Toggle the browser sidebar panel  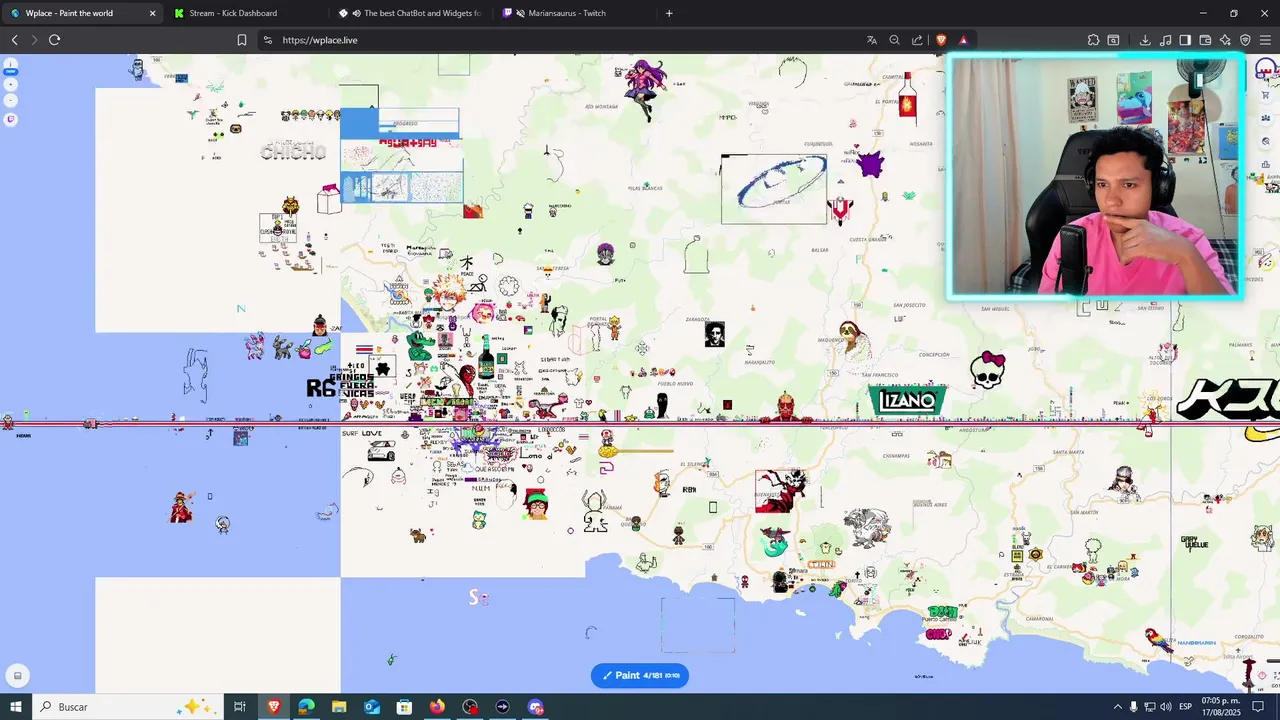pos(1185,40)
